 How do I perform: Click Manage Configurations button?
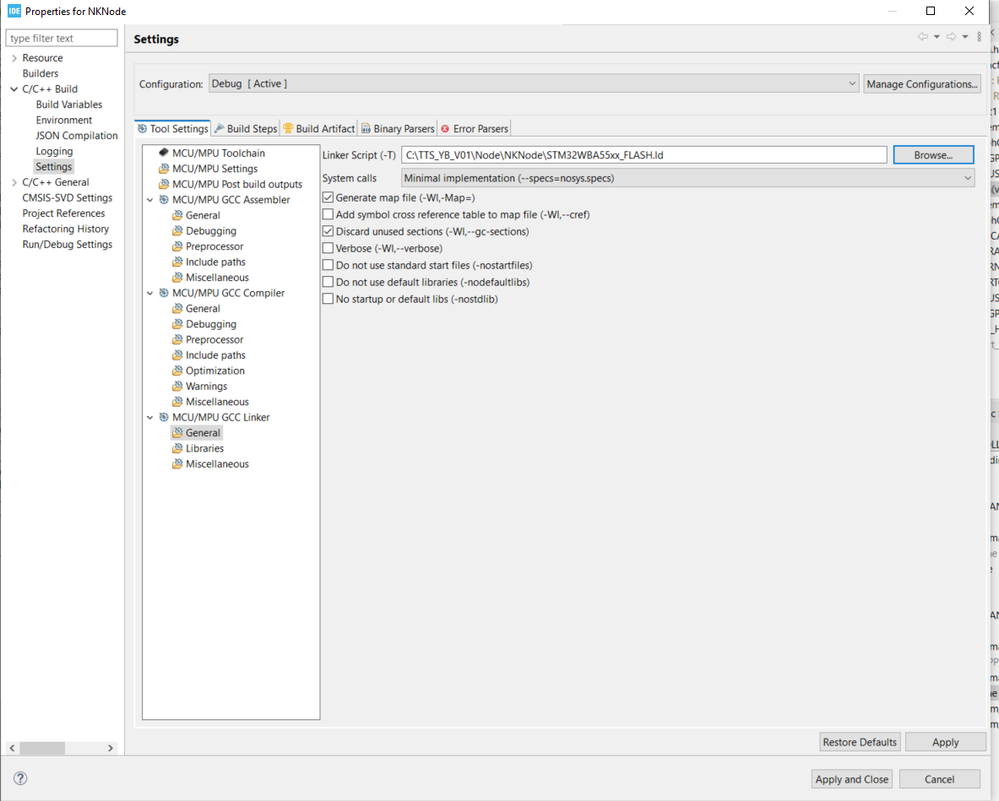tap(922, 84)
